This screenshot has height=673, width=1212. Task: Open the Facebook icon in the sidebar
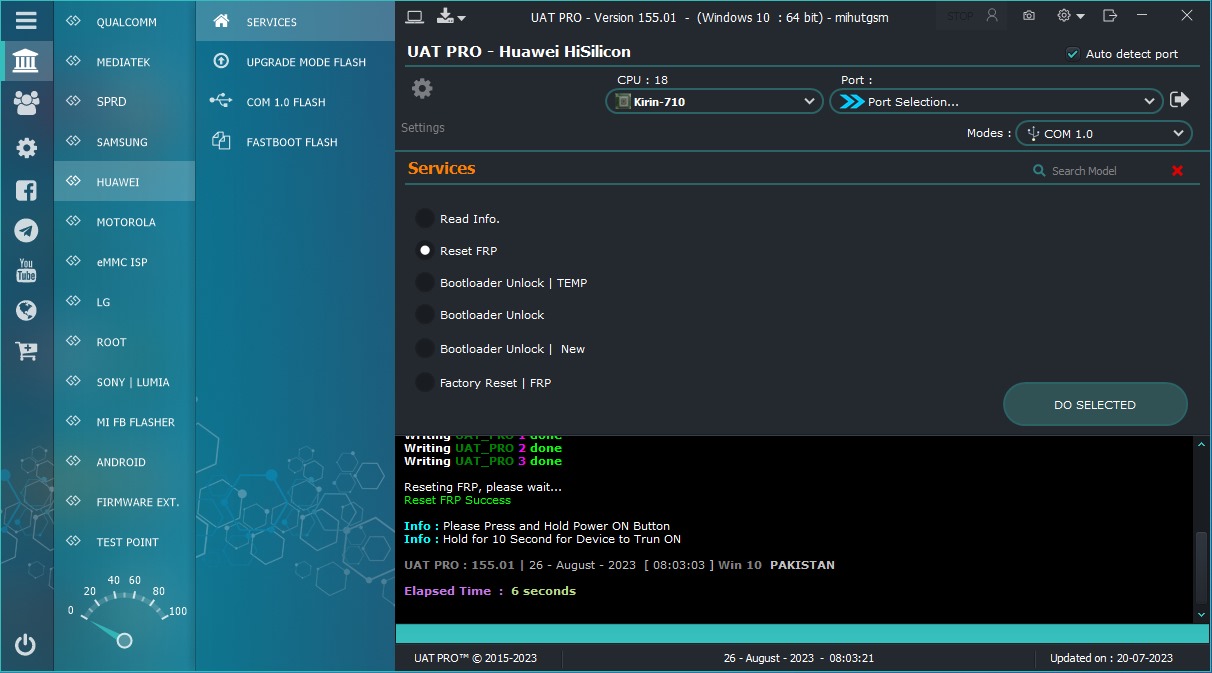coord(26,190)
